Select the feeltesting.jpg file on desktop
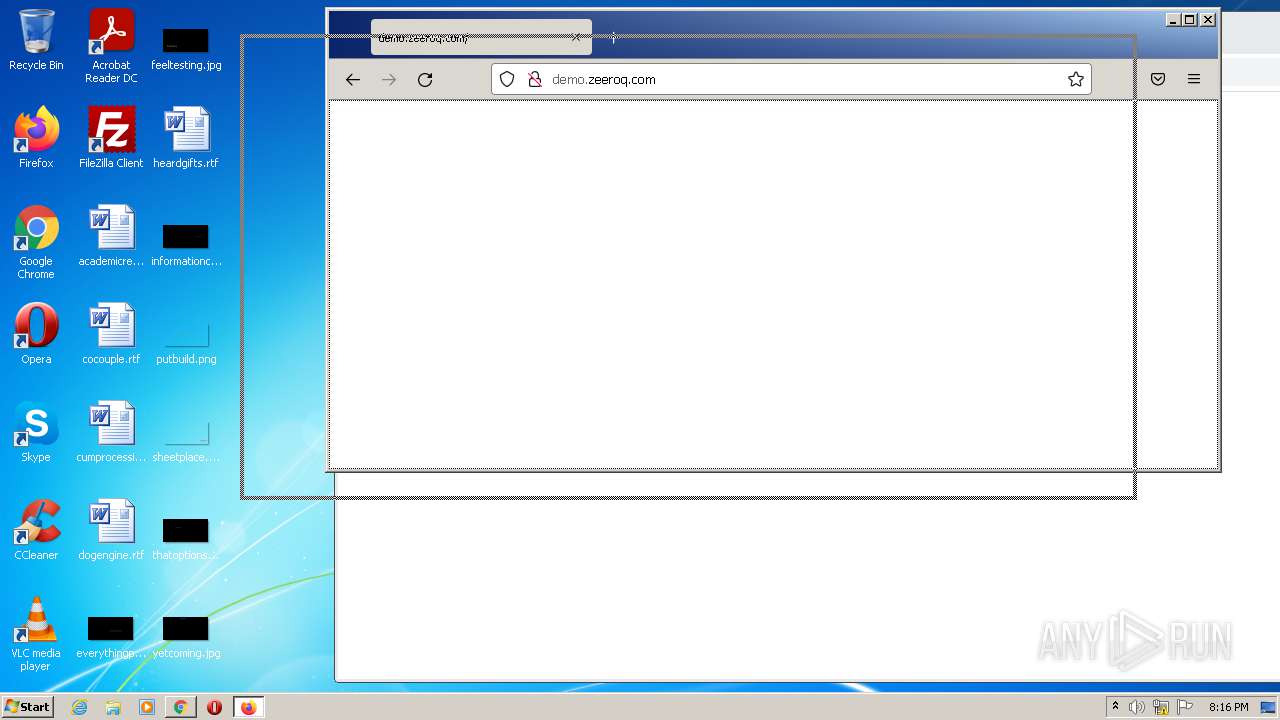Screen dimensions: 1280x720 [x=186, y=48]
